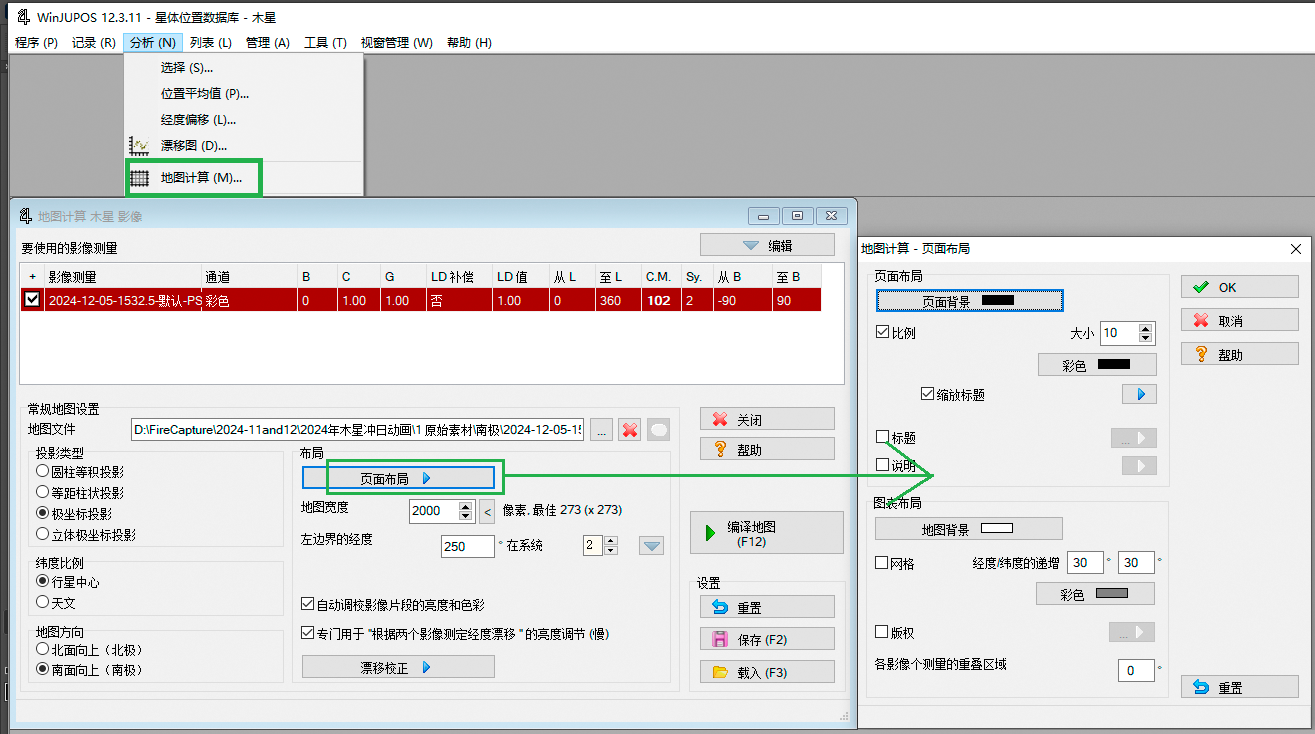Select 圆柱等积投影 projection

click(x=42, y=471)
